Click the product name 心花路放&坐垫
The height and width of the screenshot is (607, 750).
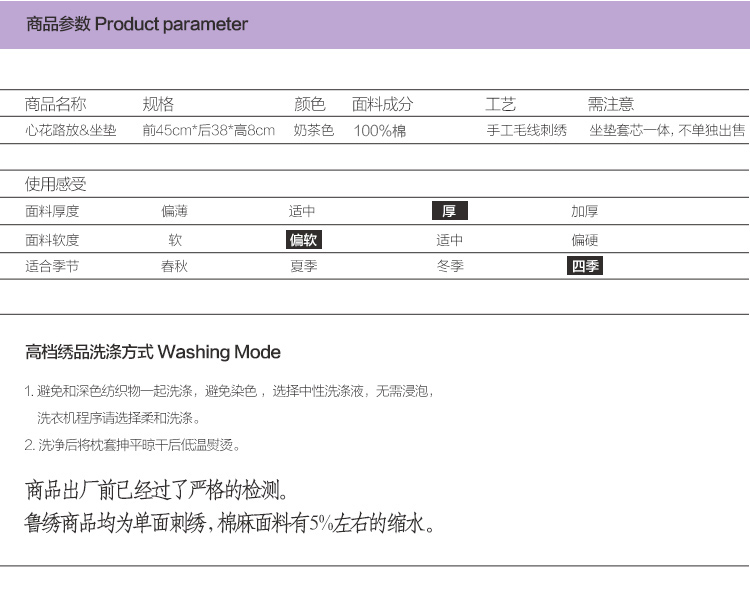tap(70, 130)
